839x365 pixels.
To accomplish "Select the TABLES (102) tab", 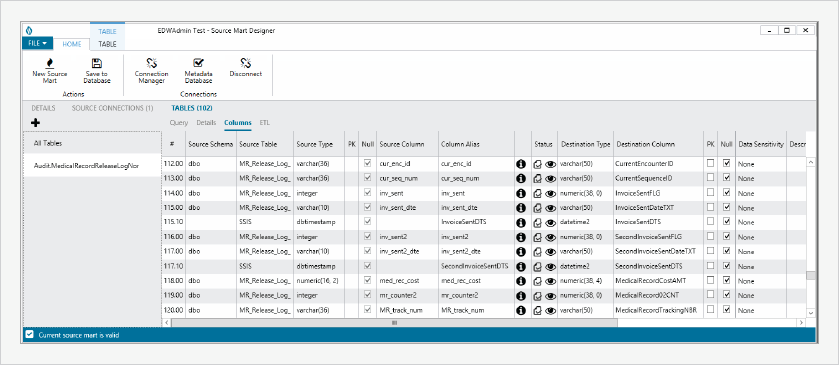I will 192,108.
